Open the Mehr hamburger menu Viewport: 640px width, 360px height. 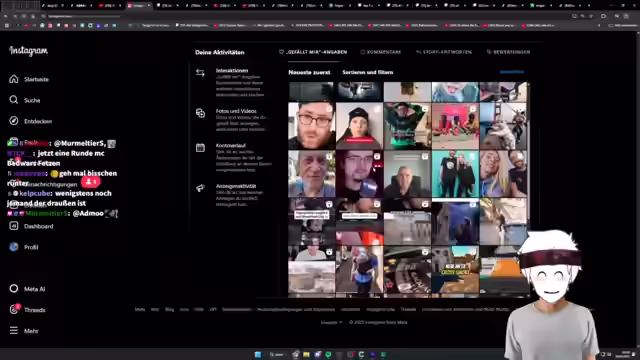(14, 330)
